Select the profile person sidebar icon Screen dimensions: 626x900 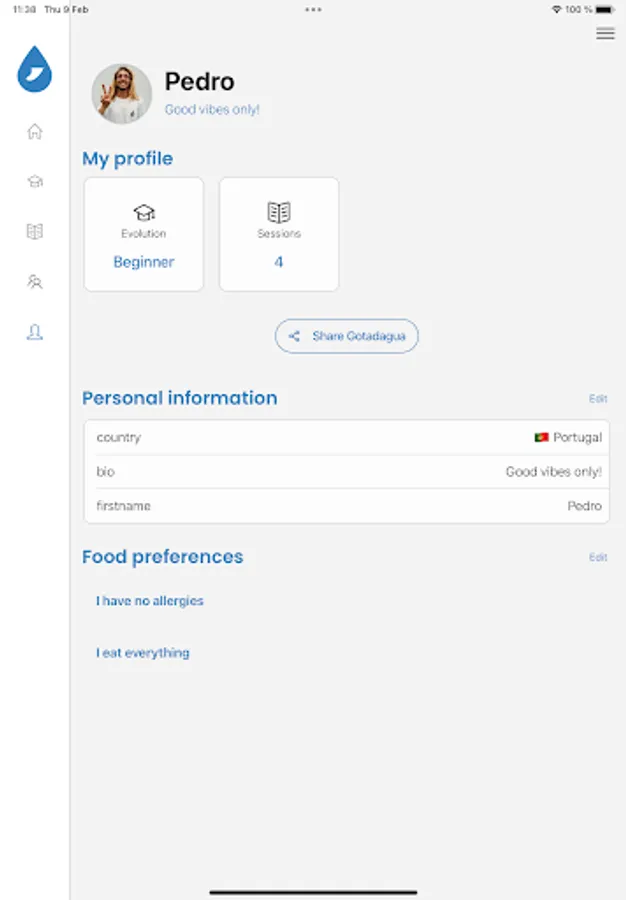pos(35,333)
